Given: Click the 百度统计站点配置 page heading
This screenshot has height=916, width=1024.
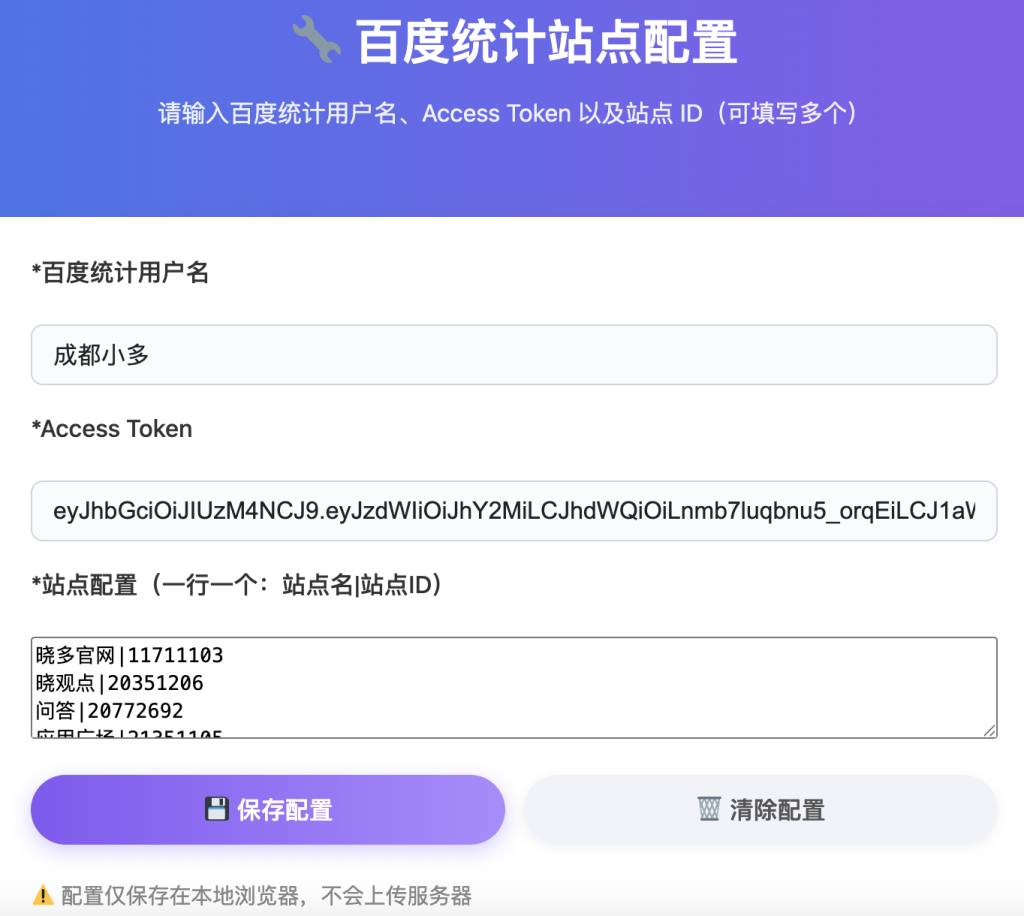Looking at the screenshot, I should click(x=547, y=43).
